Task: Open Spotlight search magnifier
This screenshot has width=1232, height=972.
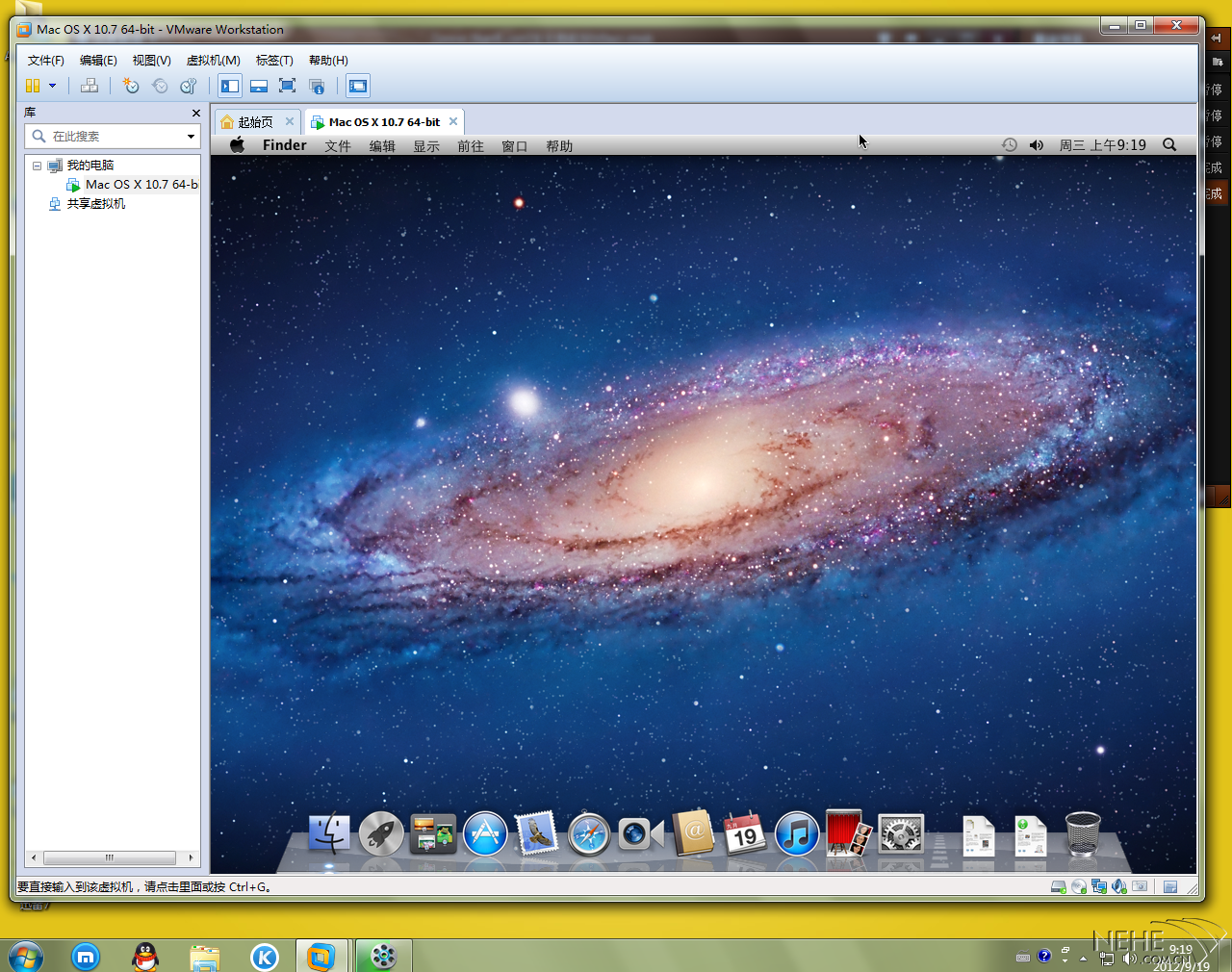Action: click(x=1169, y=145)
